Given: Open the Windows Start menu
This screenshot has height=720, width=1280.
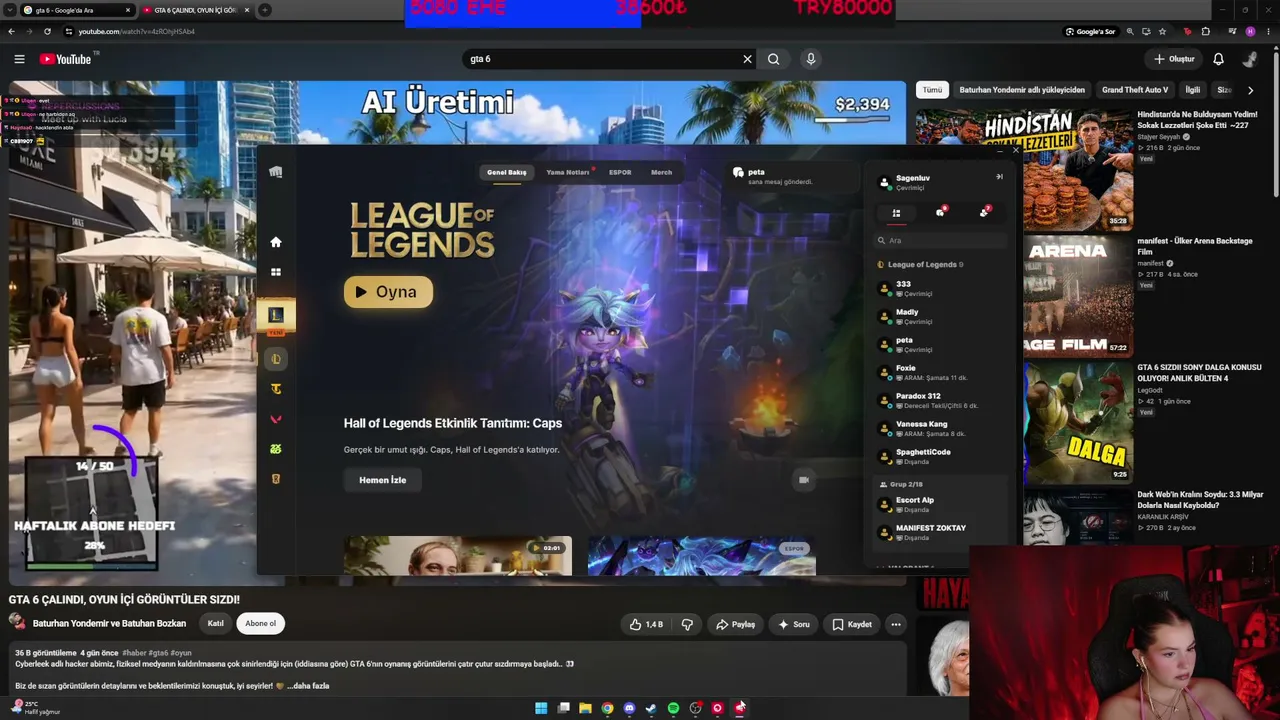Looking at the screenshot, I should coord(541,708).
